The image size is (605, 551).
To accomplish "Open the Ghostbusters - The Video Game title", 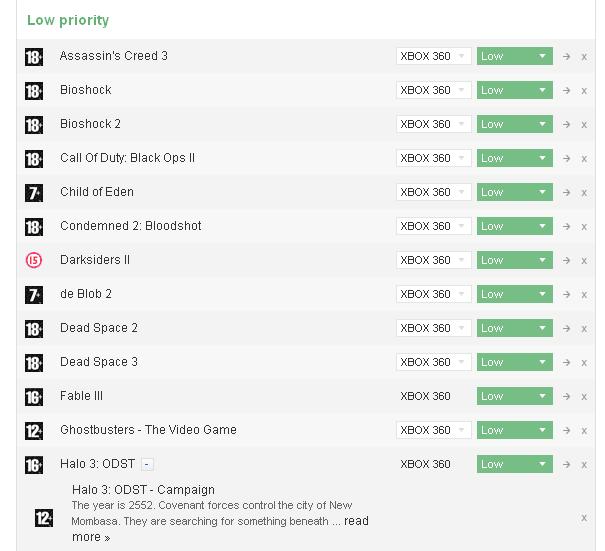I will [x=149, y=430].
